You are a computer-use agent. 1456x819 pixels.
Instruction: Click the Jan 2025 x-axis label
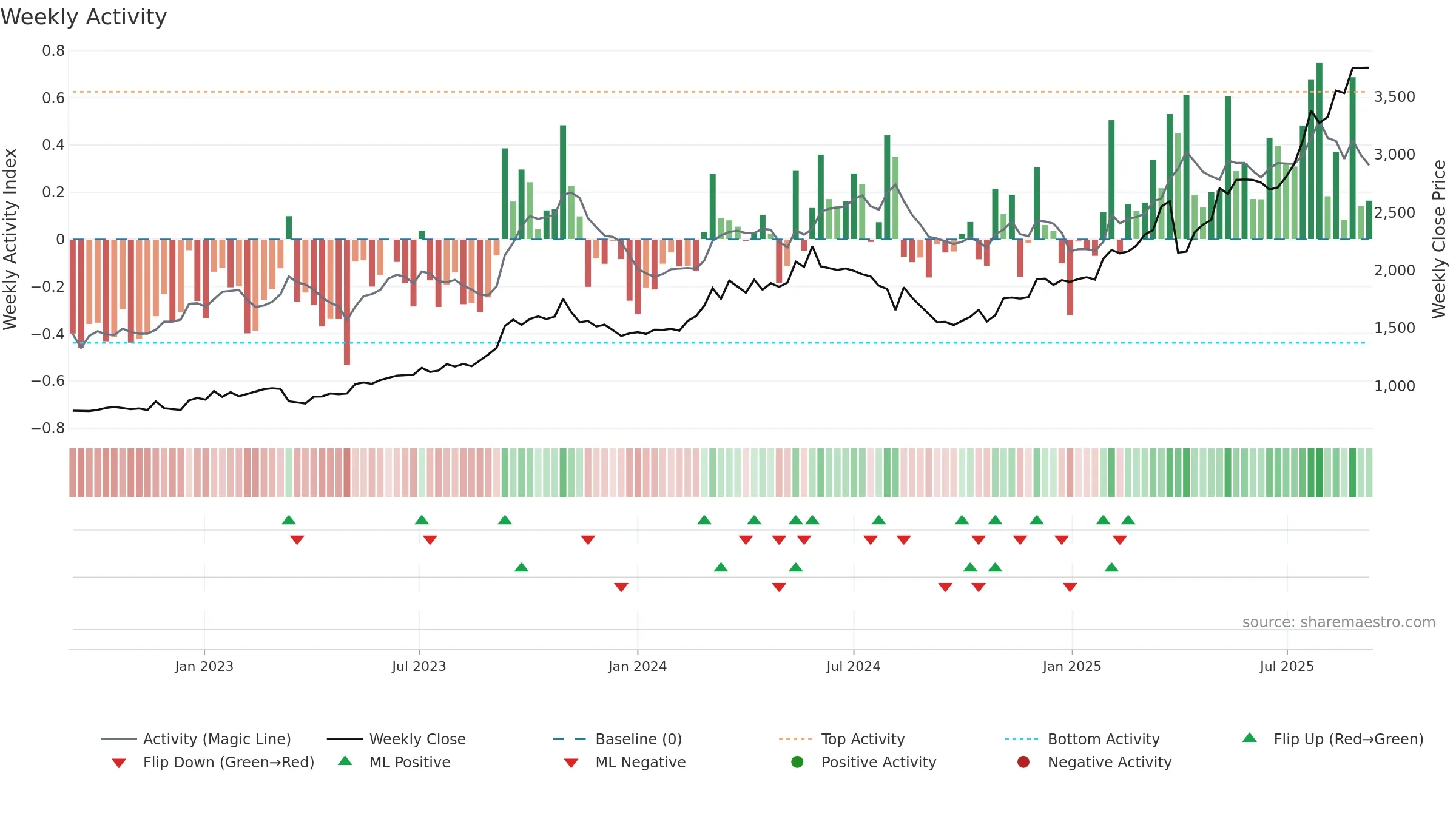point(1071,666)
